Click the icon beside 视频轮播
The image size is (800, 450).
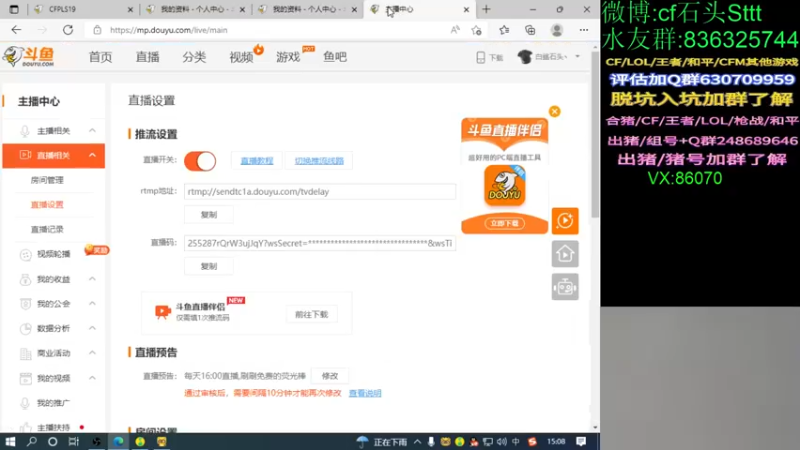click(x=25, y=254)
